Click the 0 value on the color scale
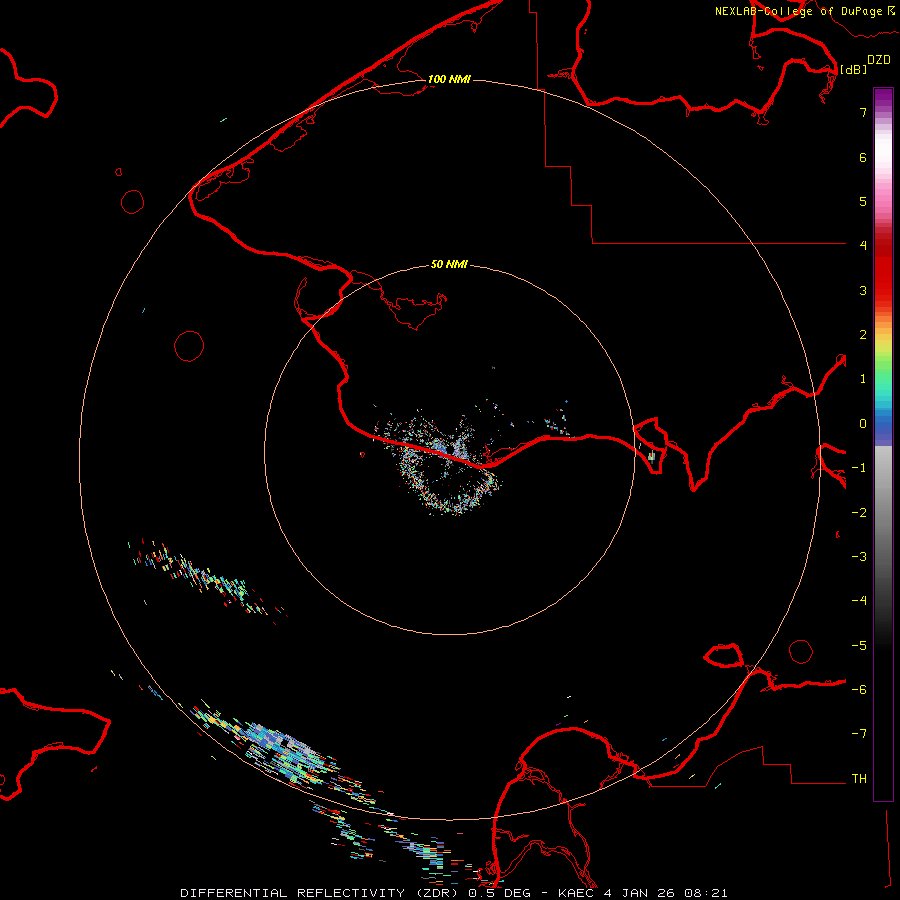 tap(863, 424)
